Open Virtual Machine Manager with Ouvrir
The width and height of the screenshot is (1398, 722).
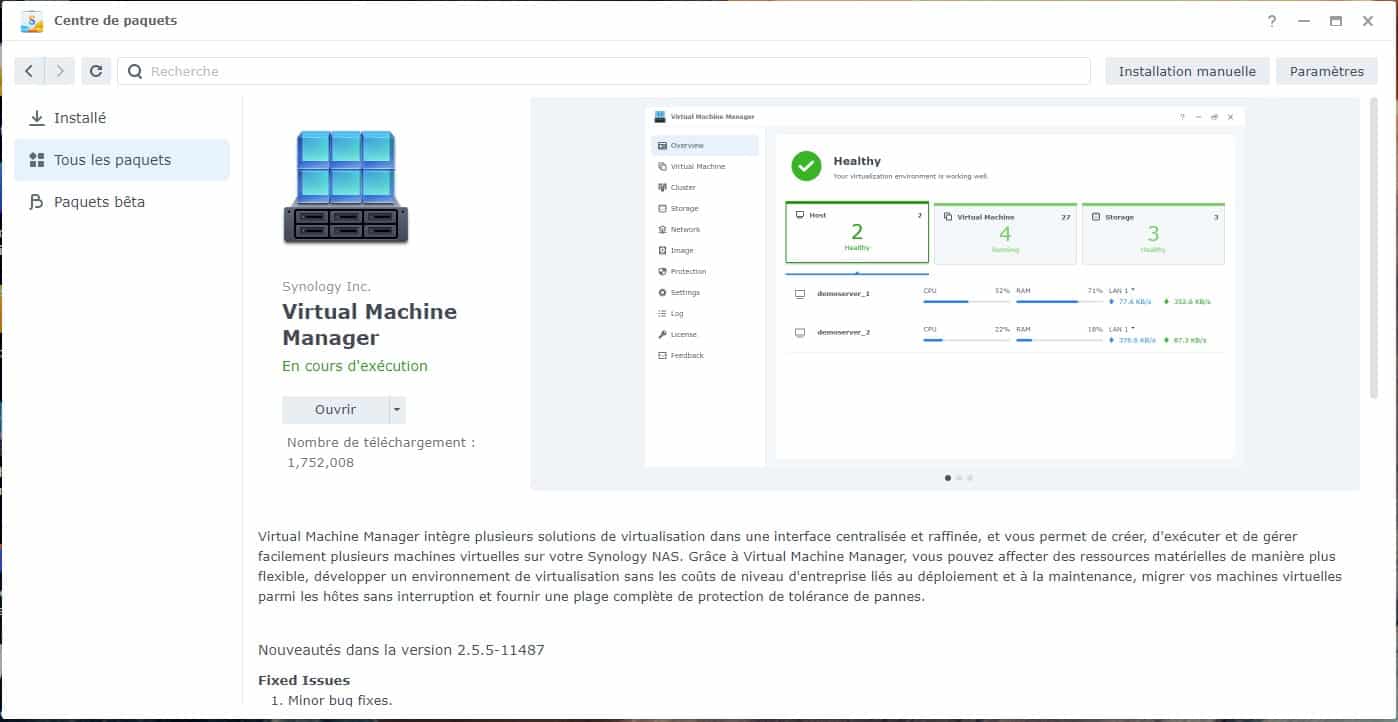[x=335, y=410]
